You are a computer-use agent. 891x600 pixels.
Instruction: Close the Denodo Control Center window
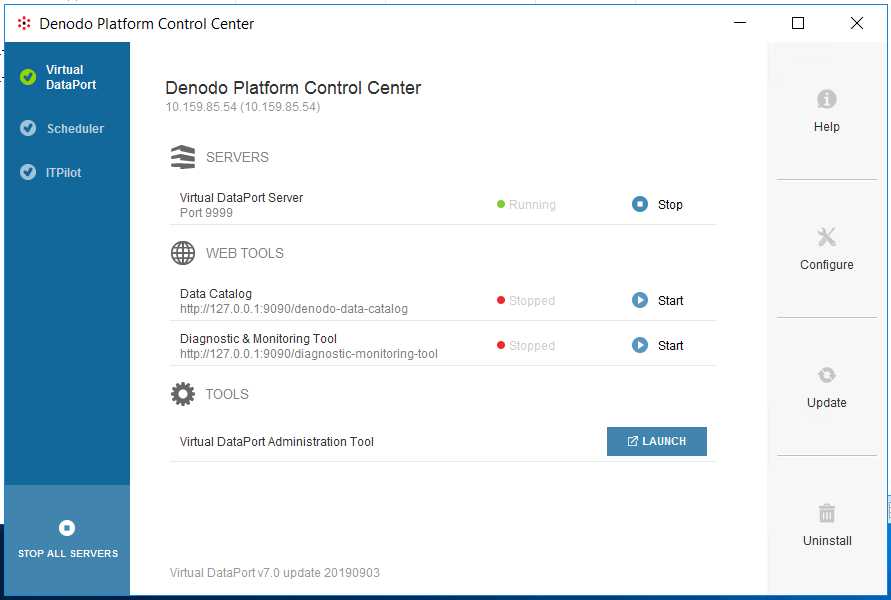click(x=857, y=23)
